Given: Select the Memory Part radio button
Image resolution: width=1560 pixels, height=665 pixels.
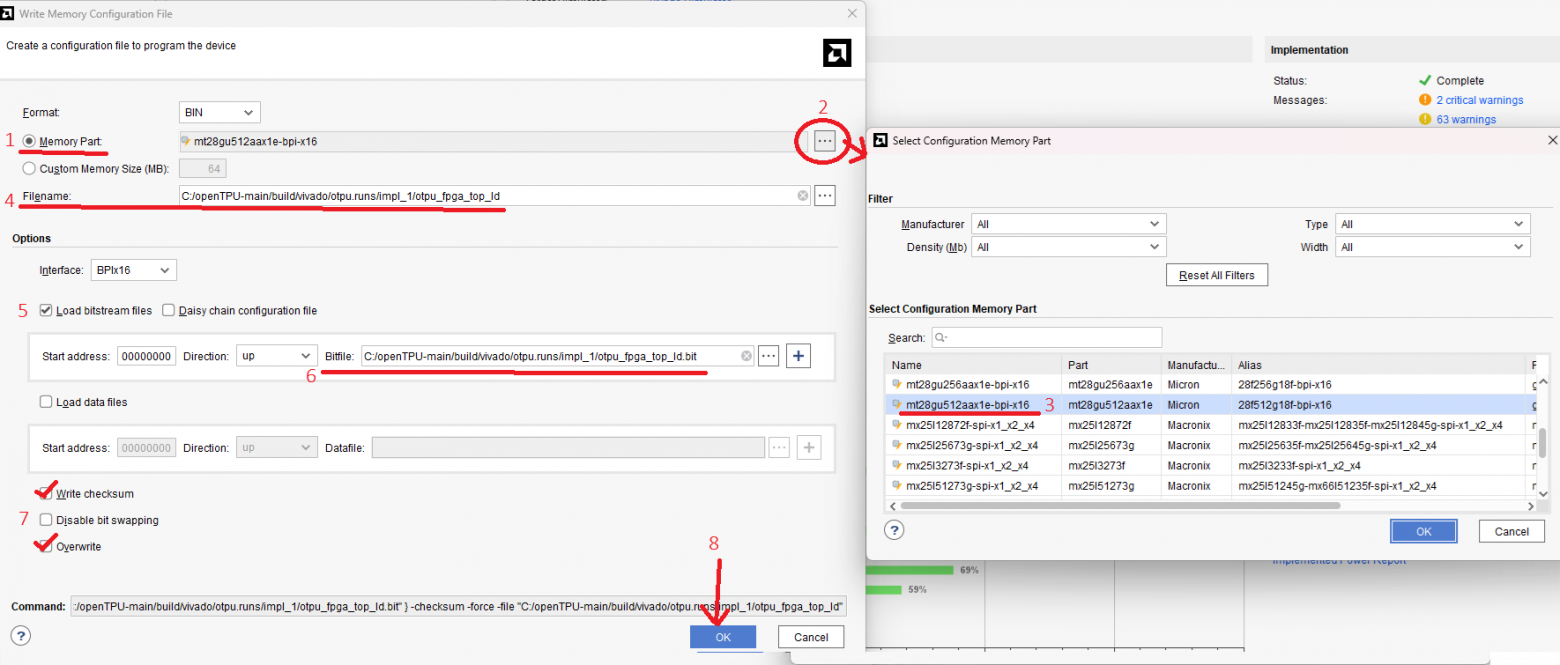Looking at the screenshot, I should coord(30,142).
